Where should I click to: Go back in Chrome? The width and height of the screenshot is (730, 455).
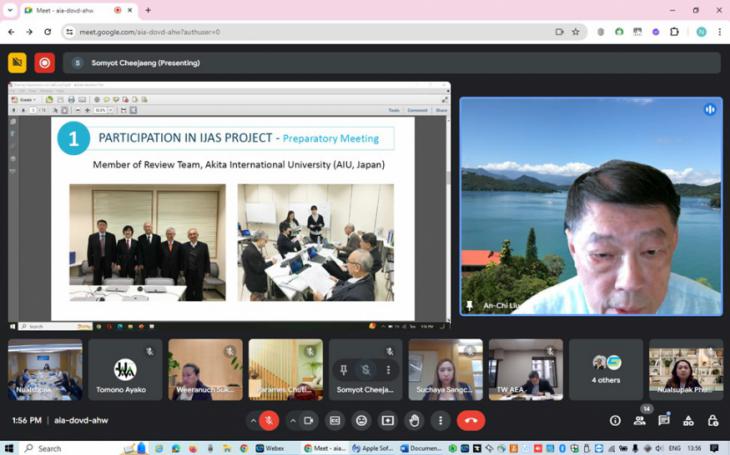point(11,32)
